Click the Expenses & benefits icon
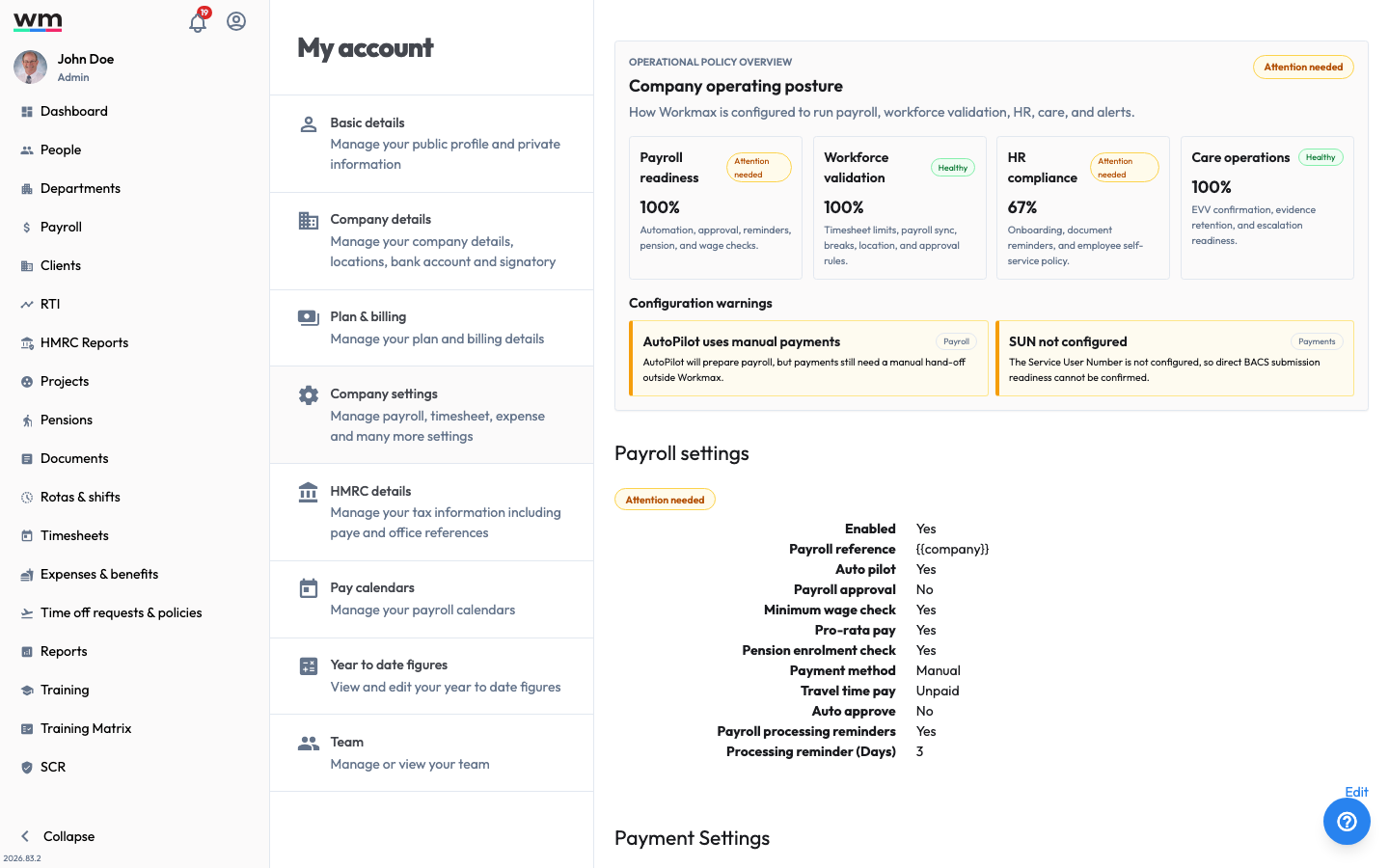The image size is (1389, 868). click(x=27, y=575)
